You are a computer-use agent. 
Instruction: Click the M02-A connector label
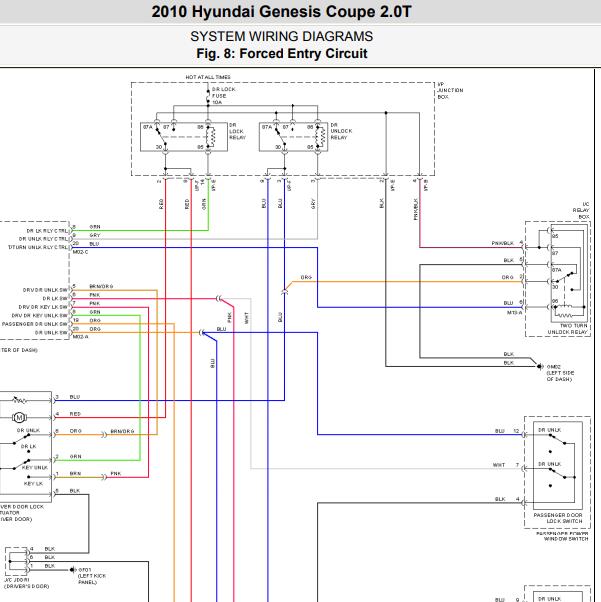tap(80, 337)
